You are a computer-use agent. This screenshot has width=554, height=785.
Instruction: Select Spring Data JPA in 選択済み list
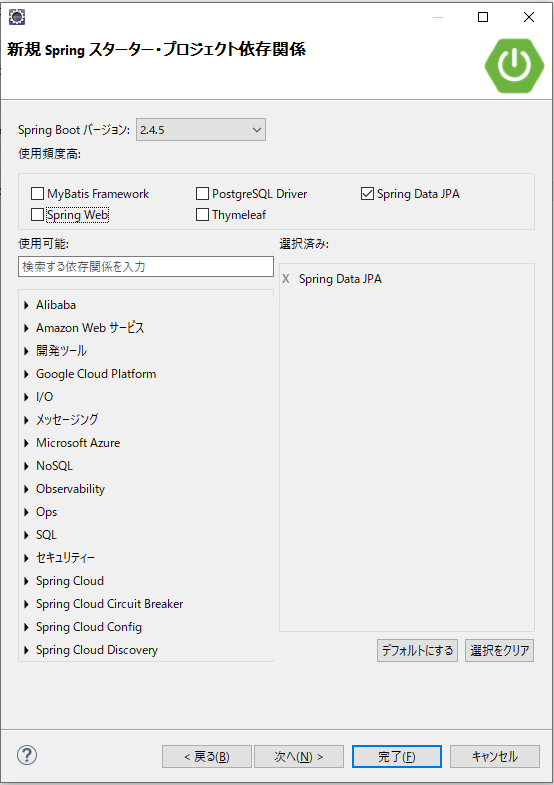(x=340, y=279)
